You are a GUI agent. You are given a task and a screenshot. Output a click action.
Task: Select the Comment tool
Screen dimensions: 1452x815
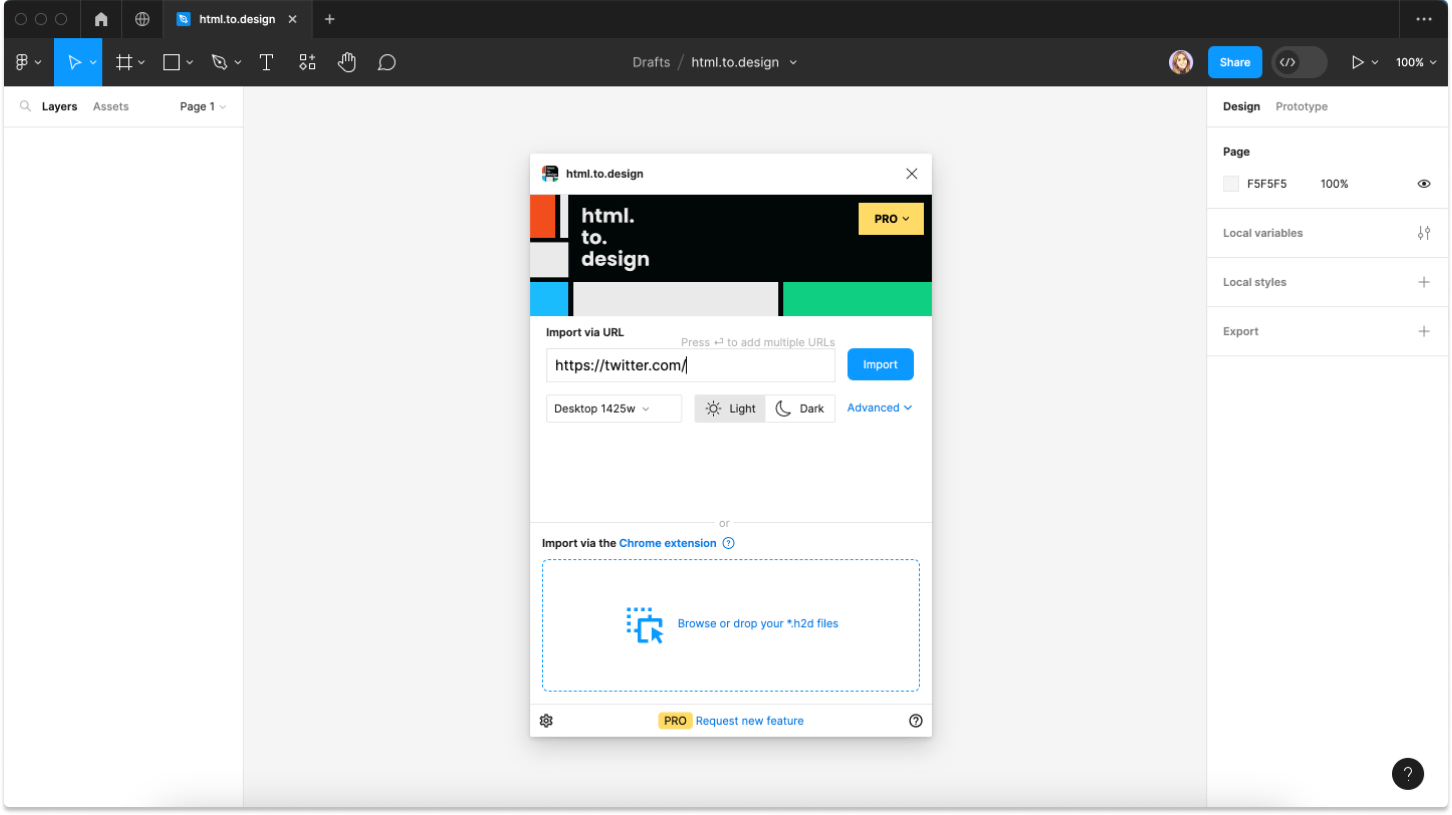[387, 62]
